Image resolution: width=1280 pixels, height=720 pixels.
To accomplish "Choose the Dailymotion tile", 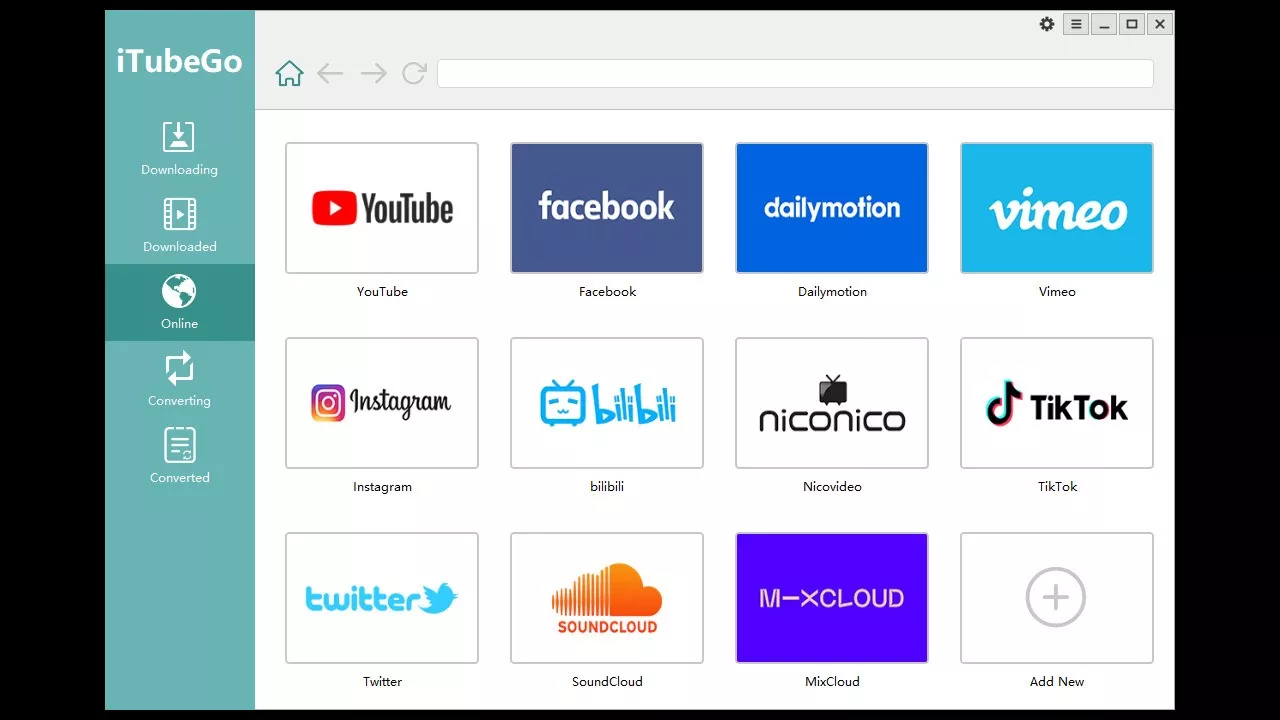I will tap(832, 208).
